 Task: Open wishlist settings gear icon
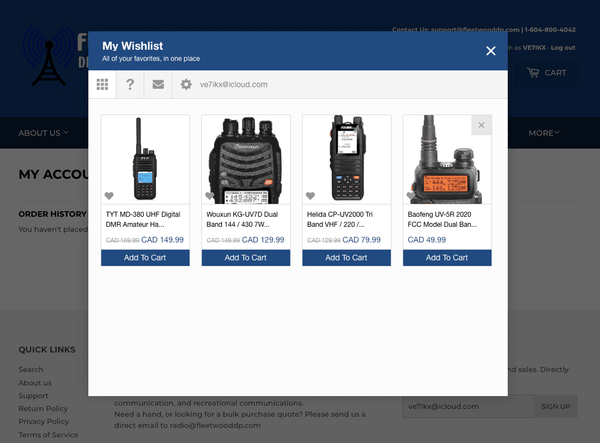coord(186,84)
